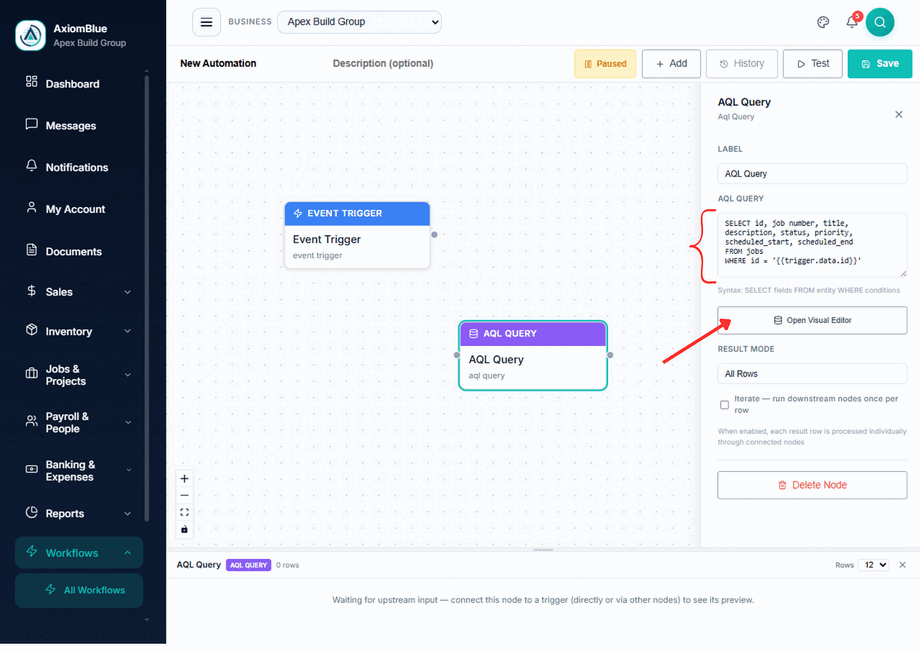Save the automation
The height and width of the screenshot is (650, 920).
tap(880, 63)
